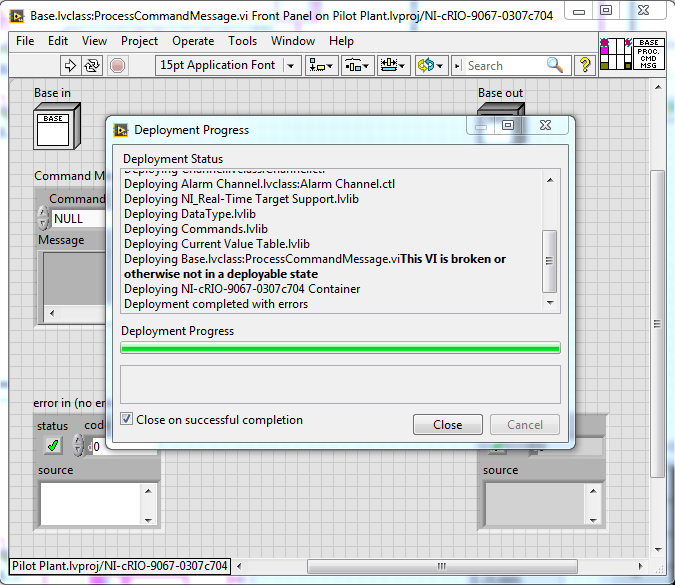This screenshot has height=585, width=675.
Task: Open the Project menu
Action: tap(139, 41)
